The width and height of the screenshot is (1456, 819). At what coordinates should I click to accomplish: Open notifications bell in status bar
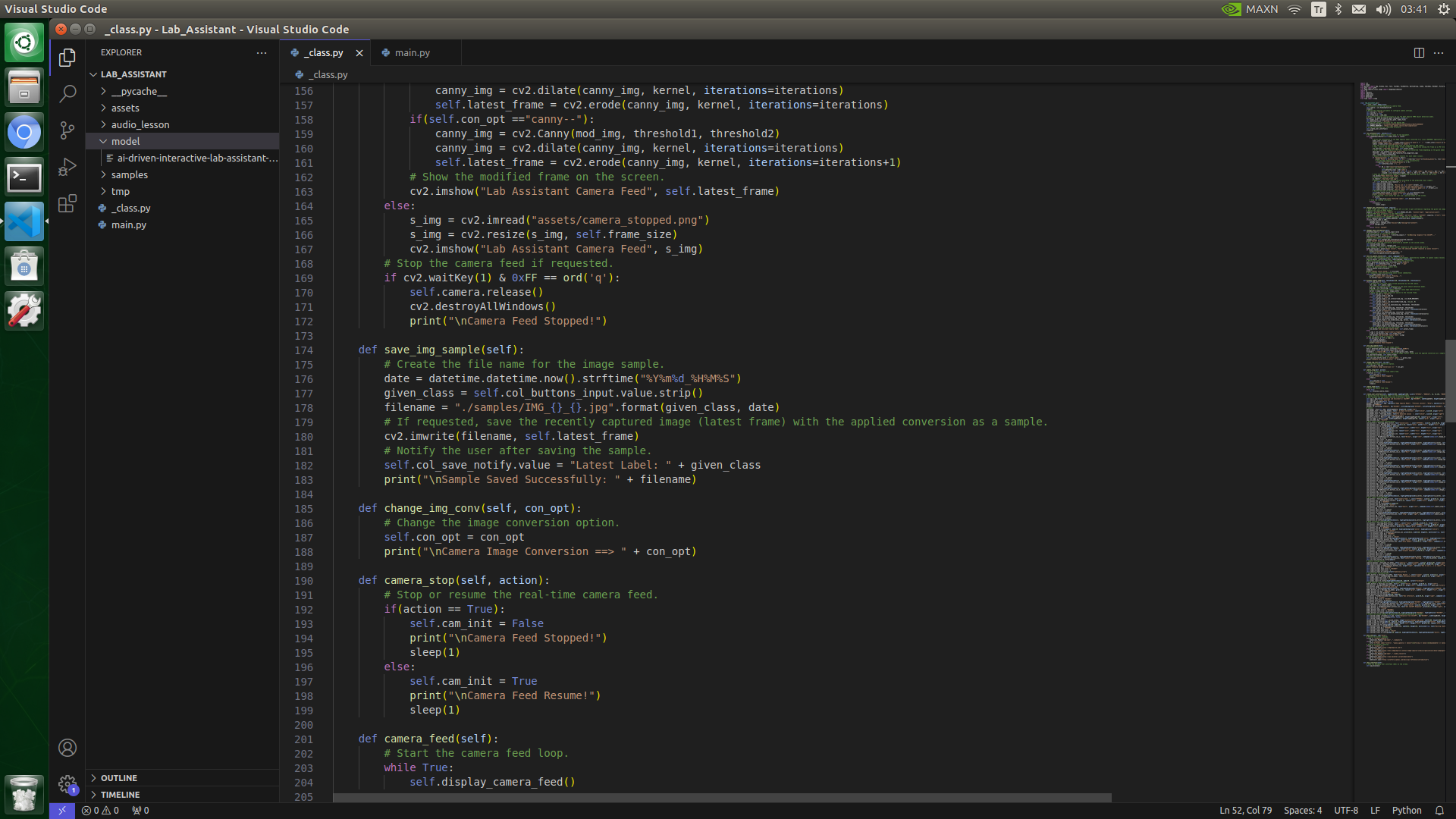[x=1439, y=810]
